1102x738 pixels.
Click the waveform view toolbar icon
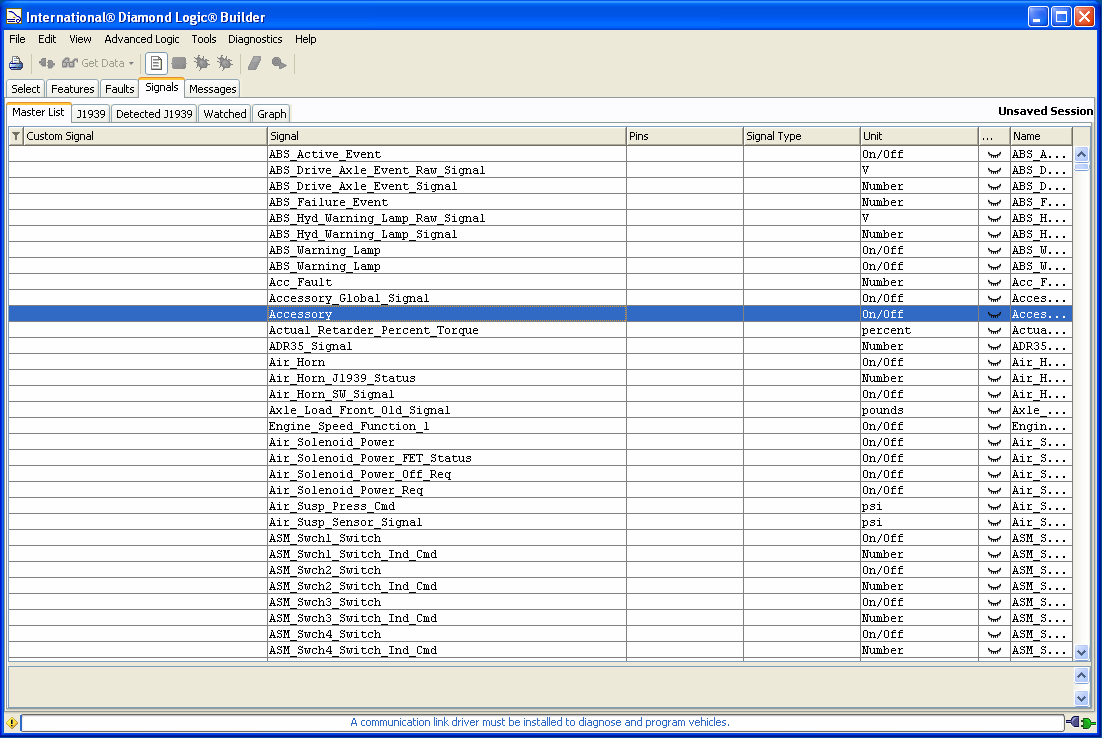point(179,63)
